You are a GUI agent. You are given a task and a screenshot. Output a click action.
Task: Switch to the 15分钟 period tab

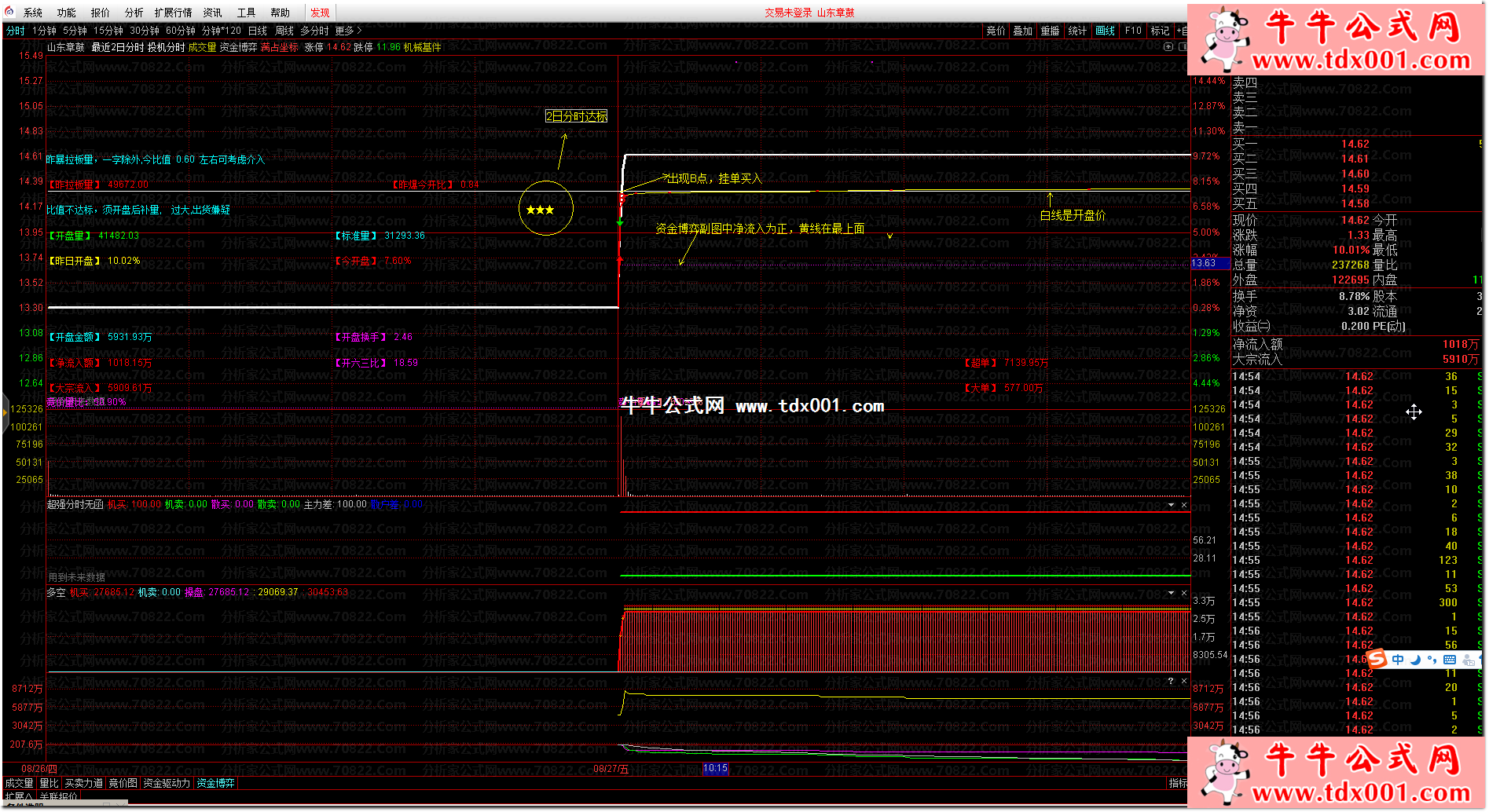(108, 31)
